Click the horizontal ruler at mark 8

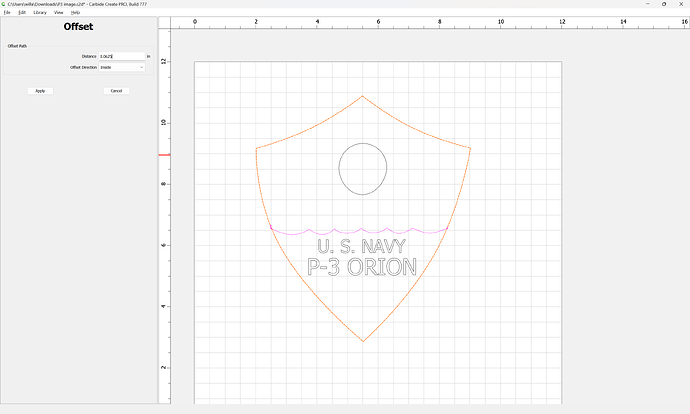coord(440,22)
